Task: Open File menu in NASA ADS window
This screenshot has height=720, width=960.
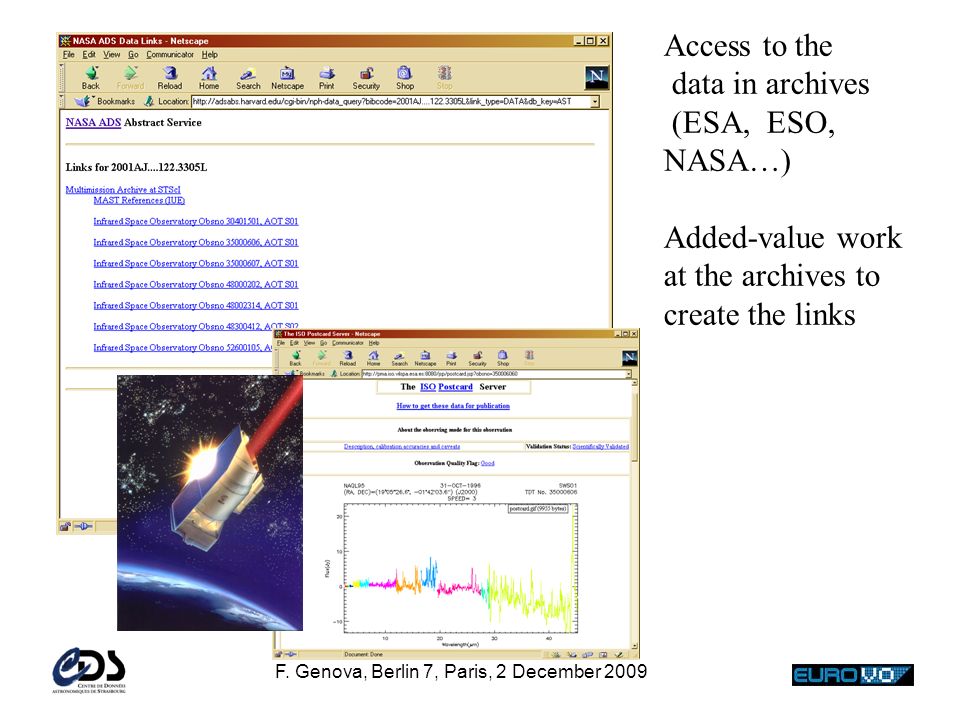Action: [x=69, y=54]
